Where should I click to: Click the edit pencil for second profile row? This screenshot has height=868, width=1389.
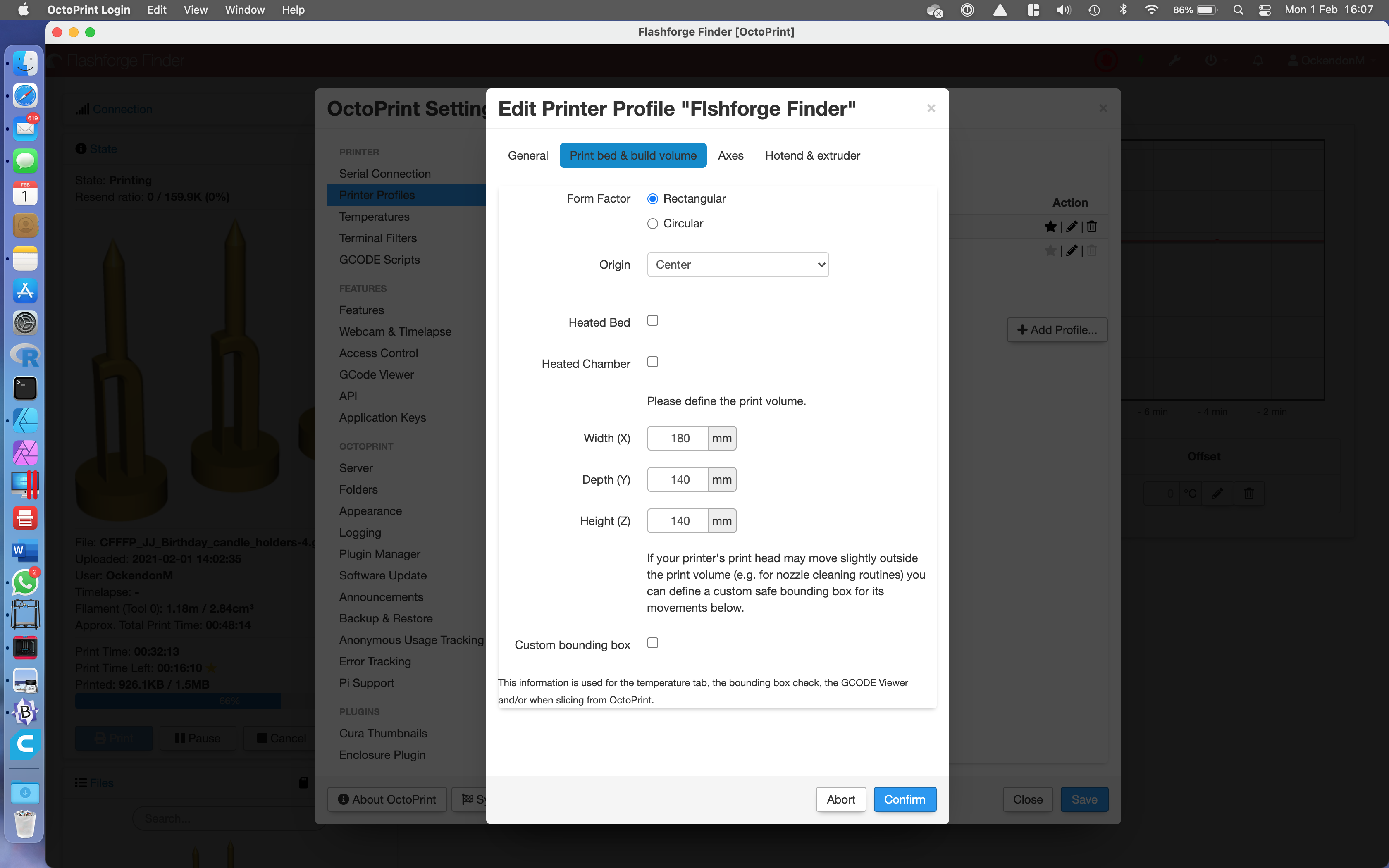click(1072, 250)
